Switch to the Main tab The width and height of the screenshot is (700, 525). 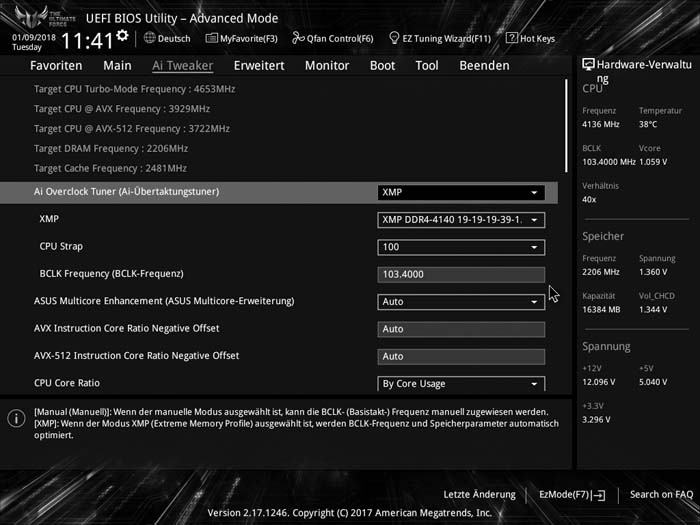(117, 66)
